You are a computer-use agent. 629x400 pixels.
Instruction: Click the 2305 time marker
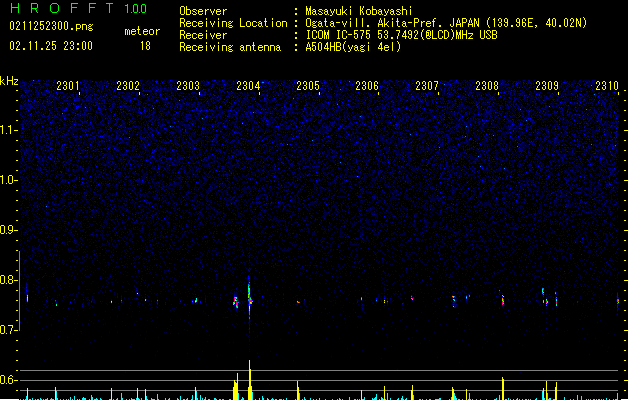(308, 85)
